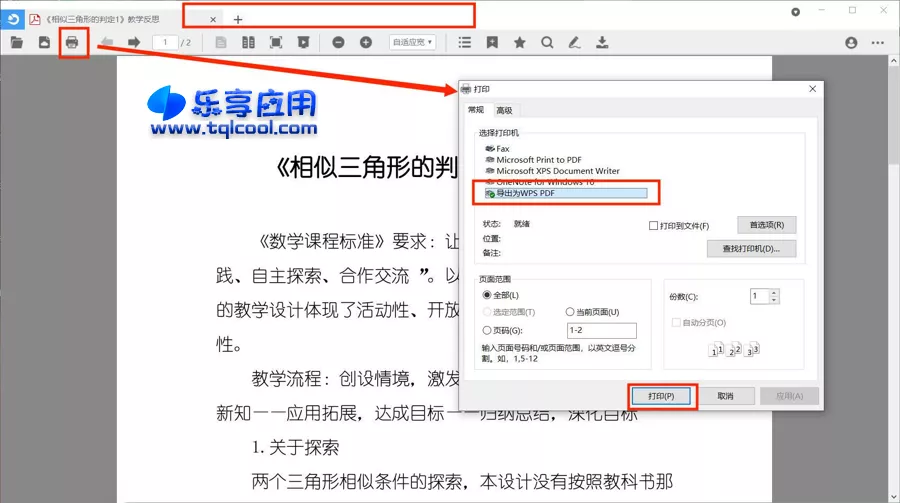Click the blue app home icon

[x=12, y=19]
